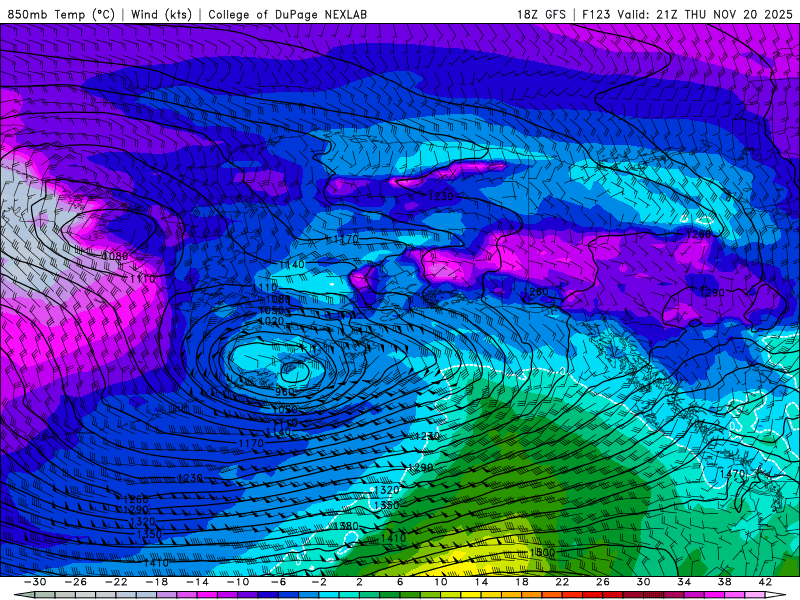Image resolution: width=800 pixels, height=600 pixels.
Task: Click the 960 contour label at the low center
Action: pos(285,392)
